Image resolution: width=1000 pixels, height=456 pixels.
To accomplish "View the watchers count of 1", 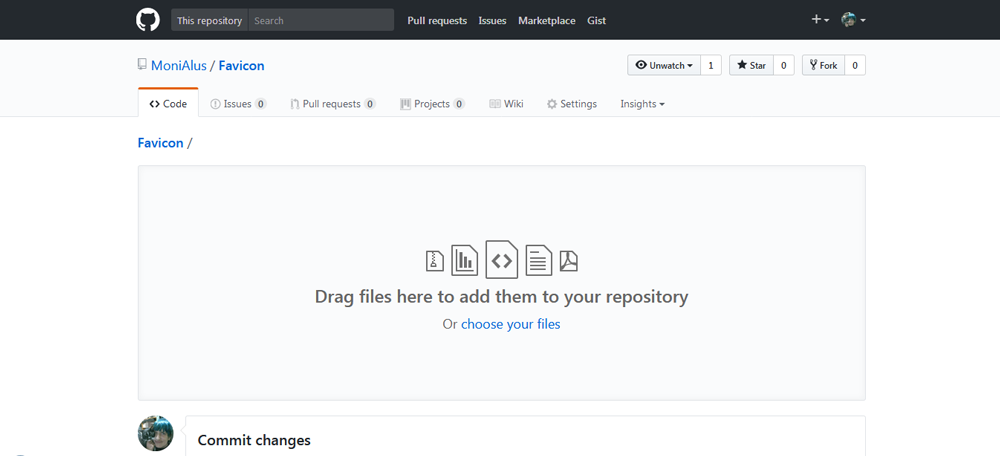I will pyautogui.click(x=710, y=65).
